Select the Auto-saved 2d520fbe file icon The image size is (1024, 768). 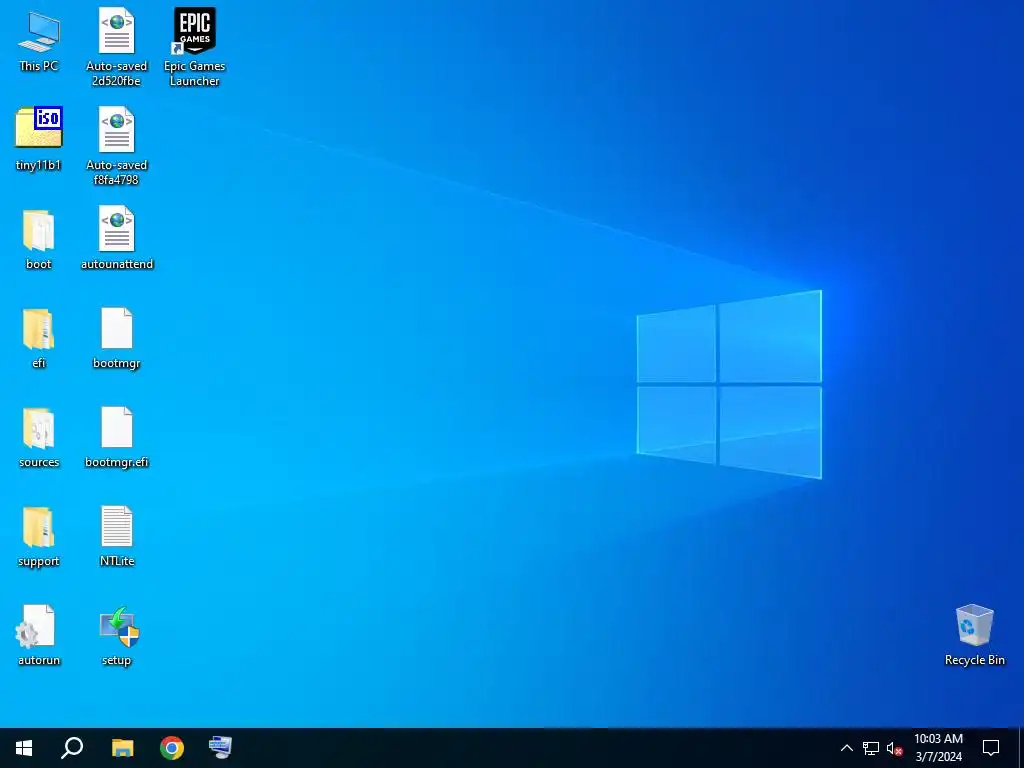pos(116,46)
